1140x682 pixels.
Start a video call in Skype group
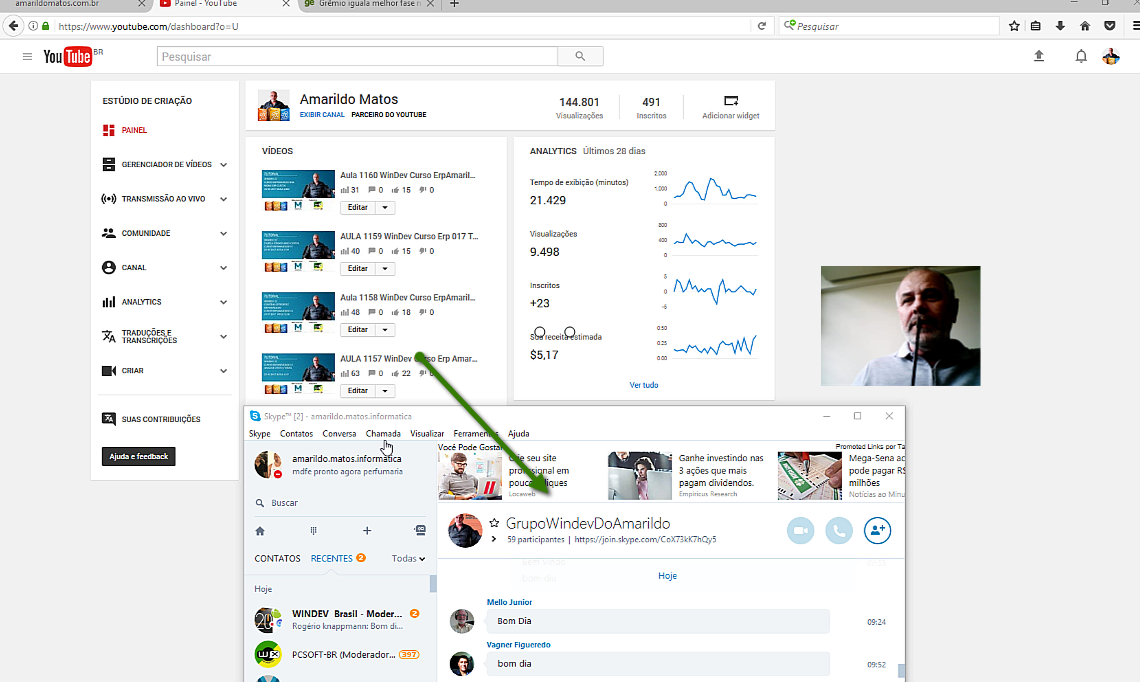point(800,531)
